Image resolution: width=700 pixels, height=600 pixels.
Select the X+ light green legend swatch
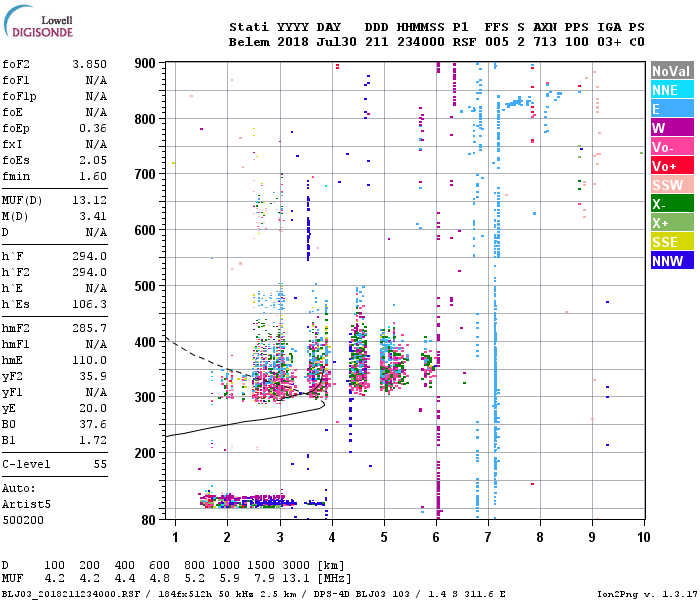672,222
